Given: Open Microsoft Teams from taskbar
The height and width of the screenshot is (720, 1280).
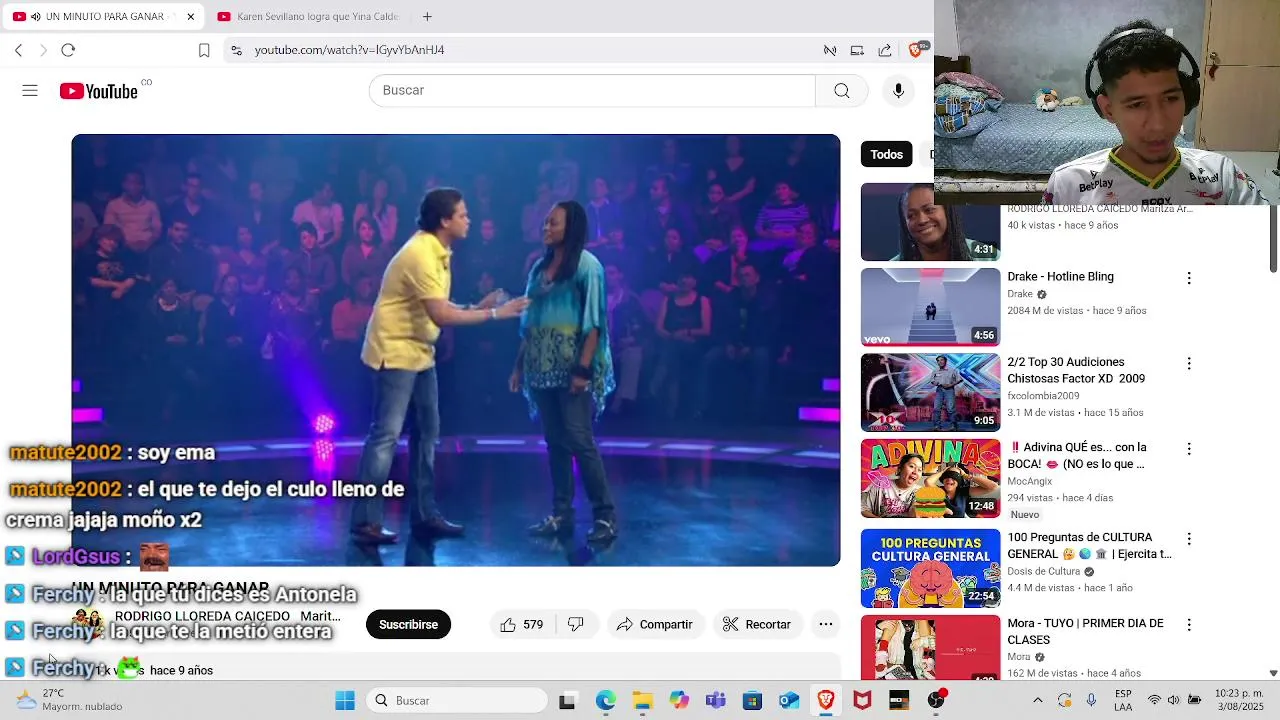Looking at the screenshot, I should pyautogui.click(x=716, y=701).
